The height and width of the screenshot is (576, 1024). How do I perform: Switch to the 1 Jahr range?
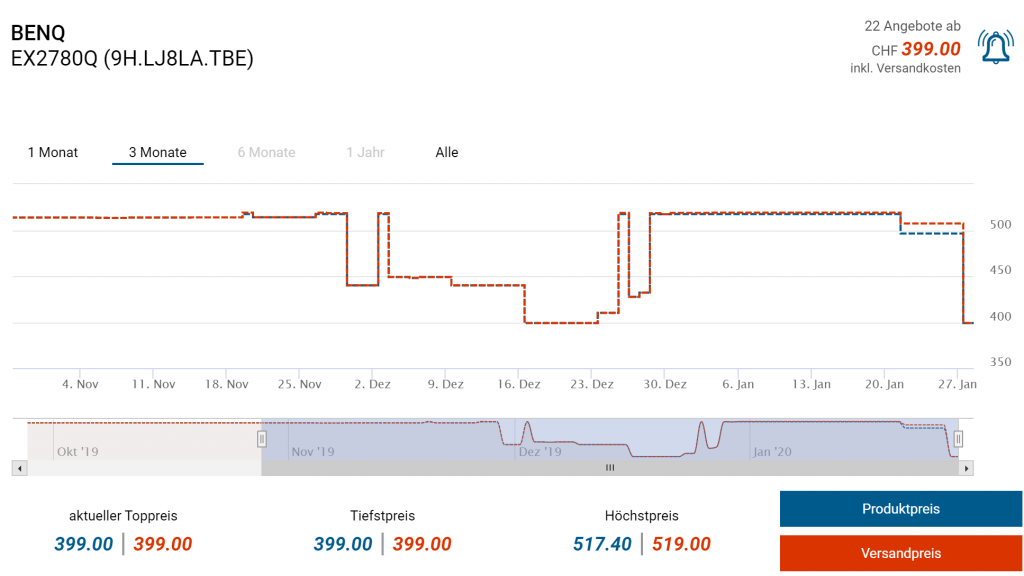click(365, 153)
